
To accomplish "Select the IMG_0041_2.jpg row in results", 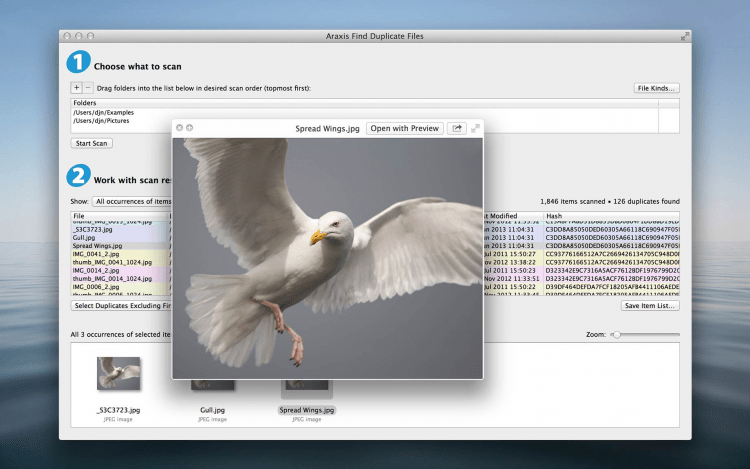I will 98,255.
